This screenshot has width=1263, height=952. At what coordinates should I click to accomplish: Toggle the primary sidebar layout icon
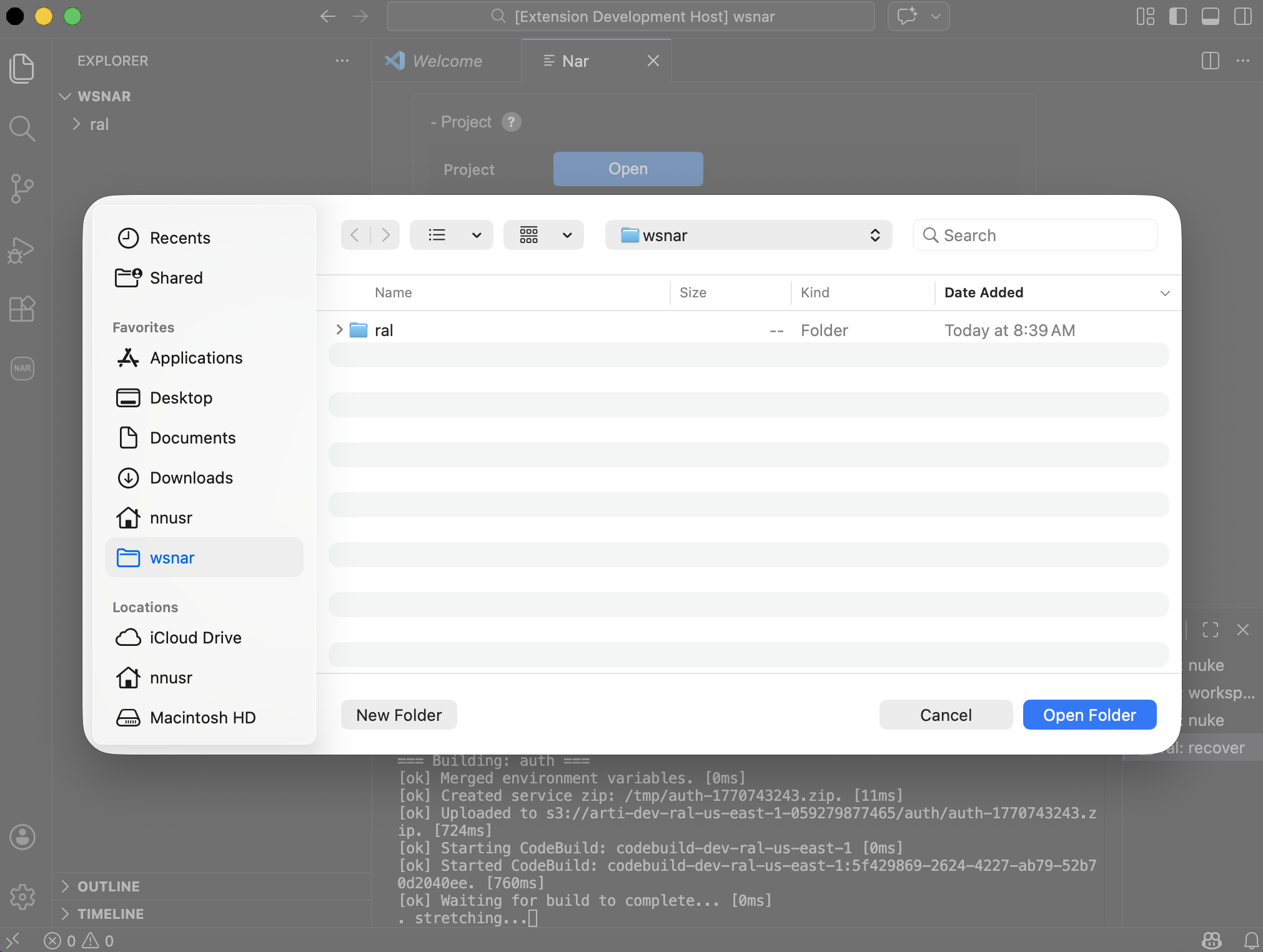[1177, 16]
